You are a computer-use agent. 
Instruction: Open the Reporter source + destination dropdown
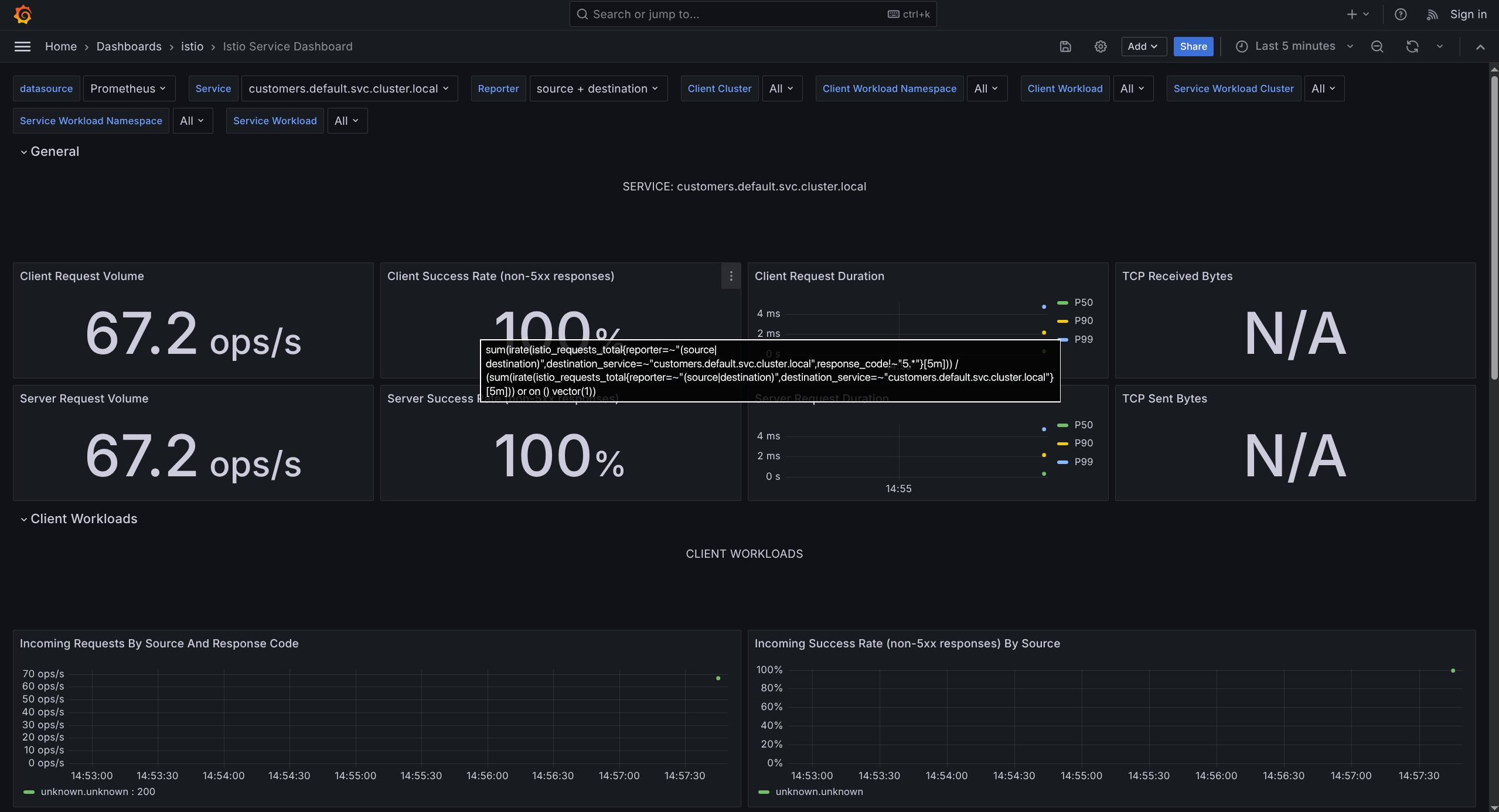(597, 88)
